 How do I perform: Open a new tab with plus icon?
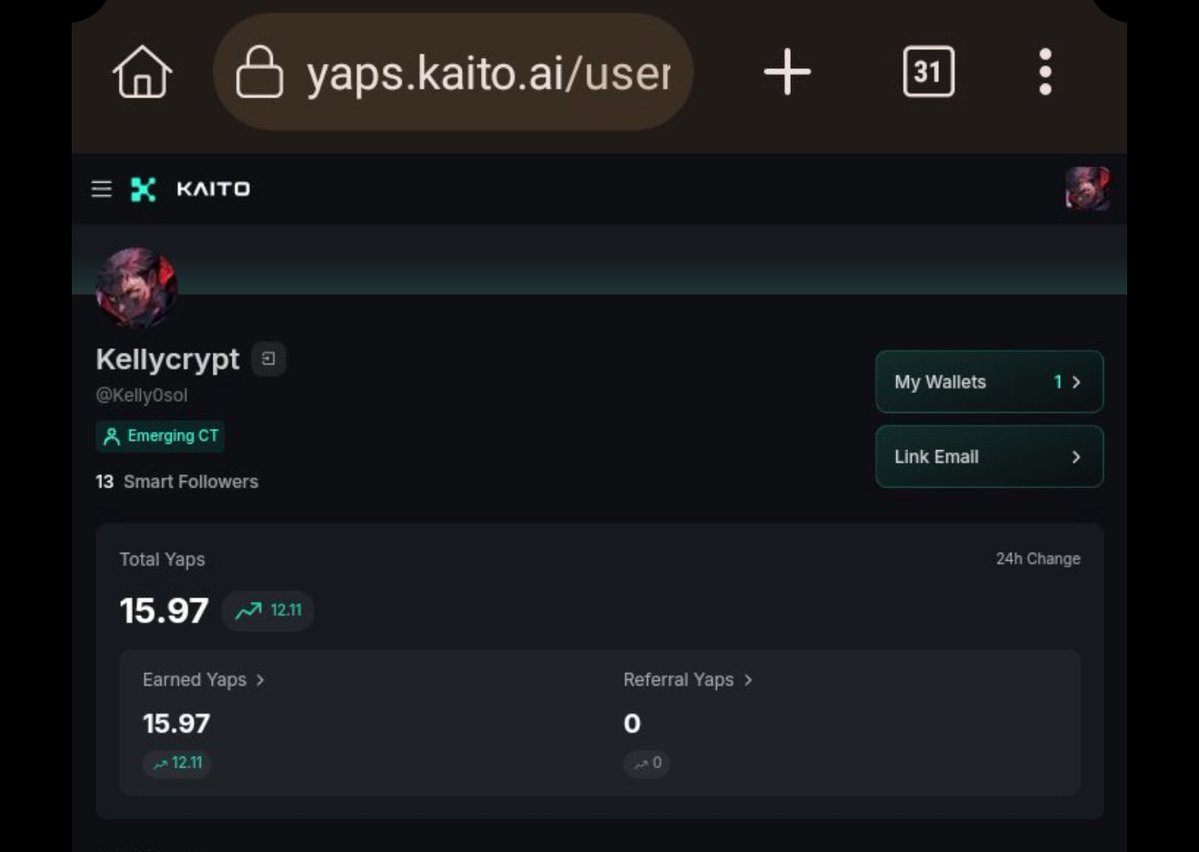(x=787, y=73)
